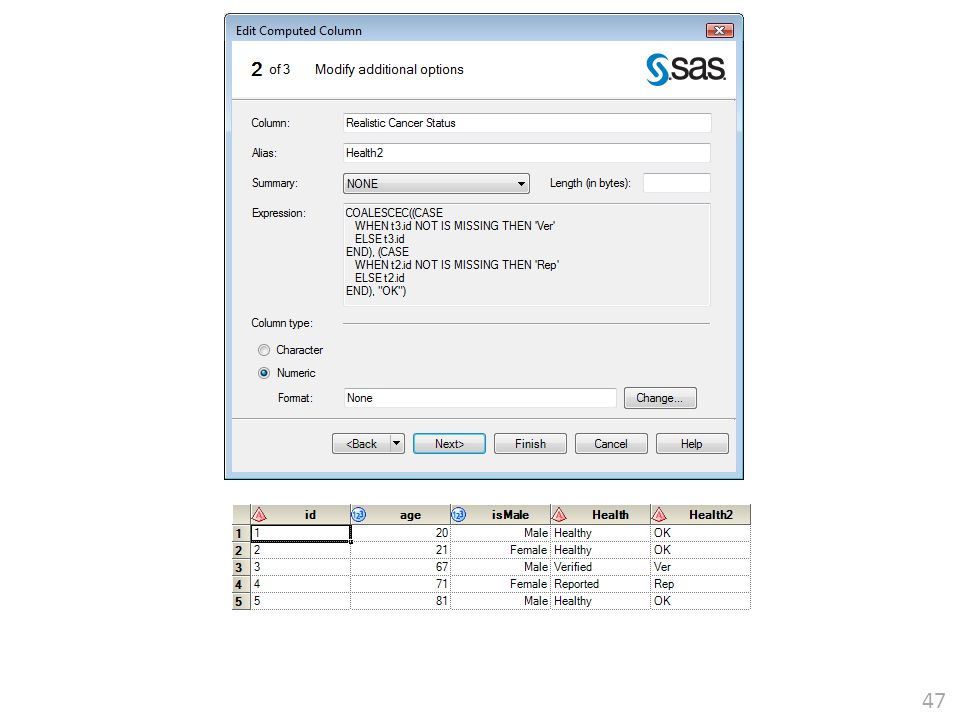Go back with the <Back button

pyautogui.click(x=361, y=443)
